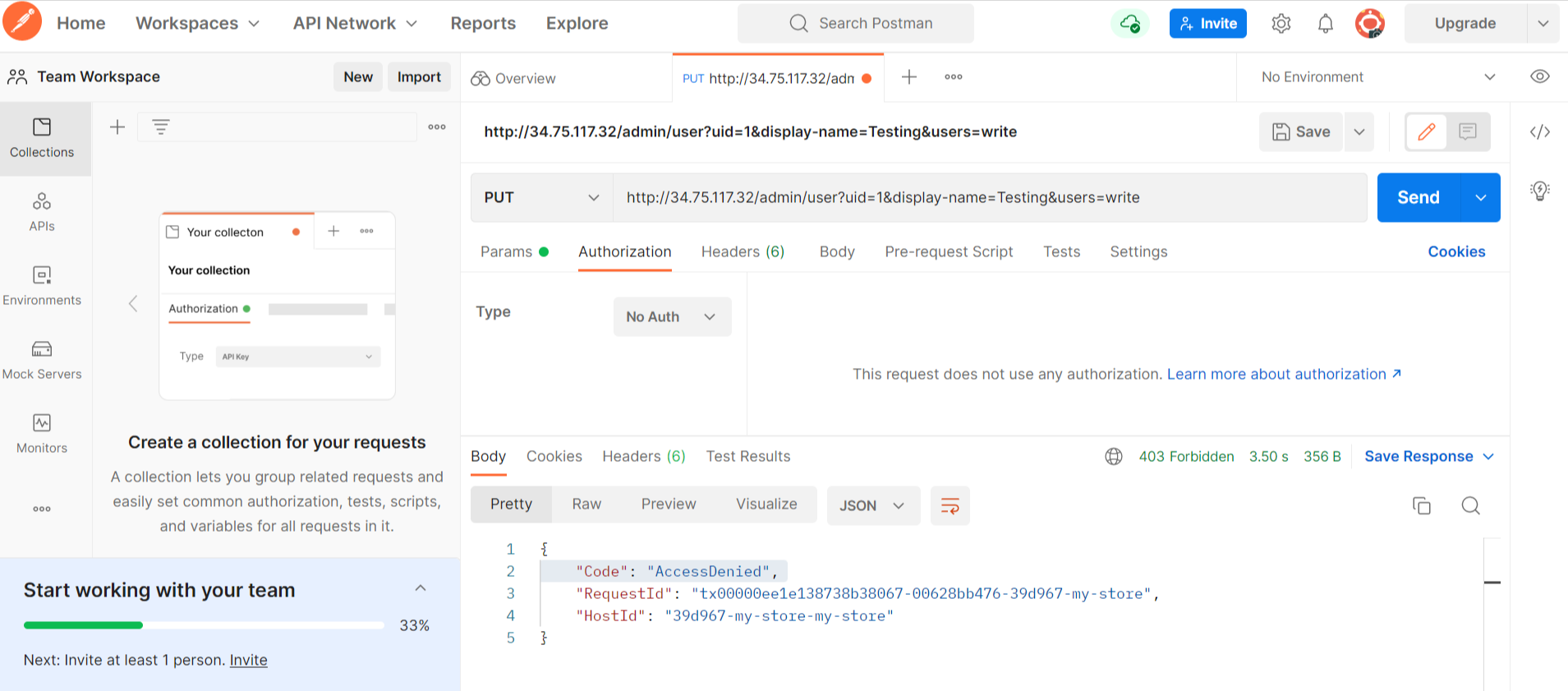Screen dimensions: 1568x691
Task: Save the request
Action: point(1301,131)
